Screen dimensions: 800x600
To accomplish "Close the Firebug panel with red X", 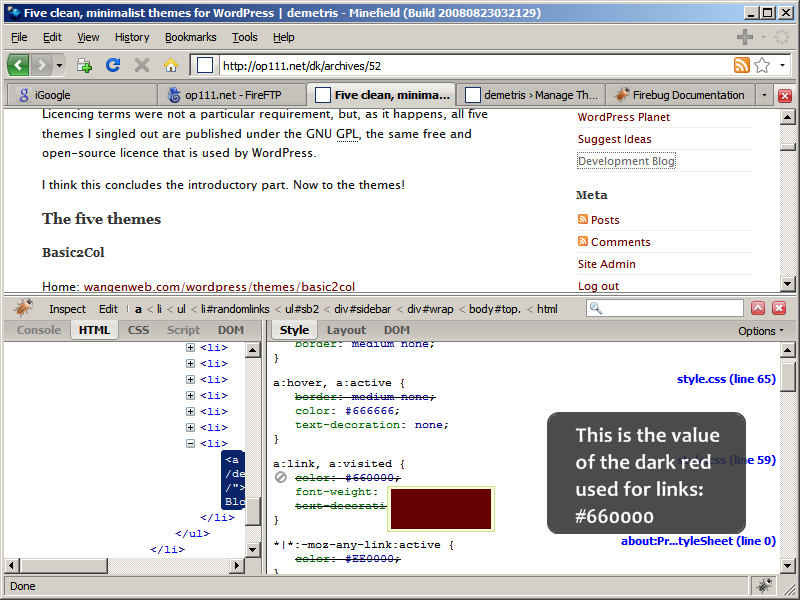I will point(779,308).
